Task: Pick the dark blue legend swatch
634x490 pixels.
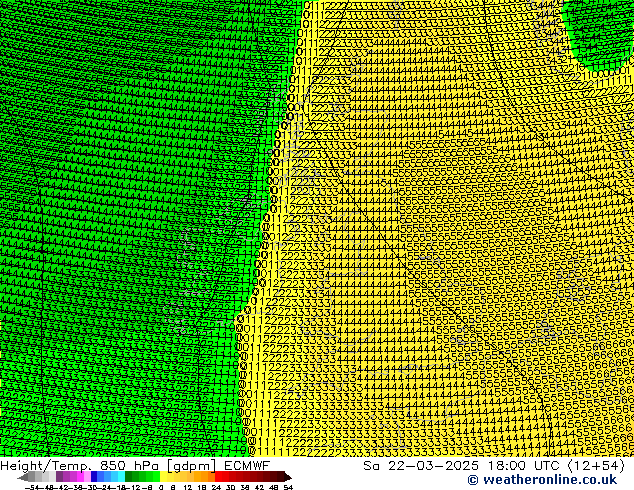Action: pos(94,476)
